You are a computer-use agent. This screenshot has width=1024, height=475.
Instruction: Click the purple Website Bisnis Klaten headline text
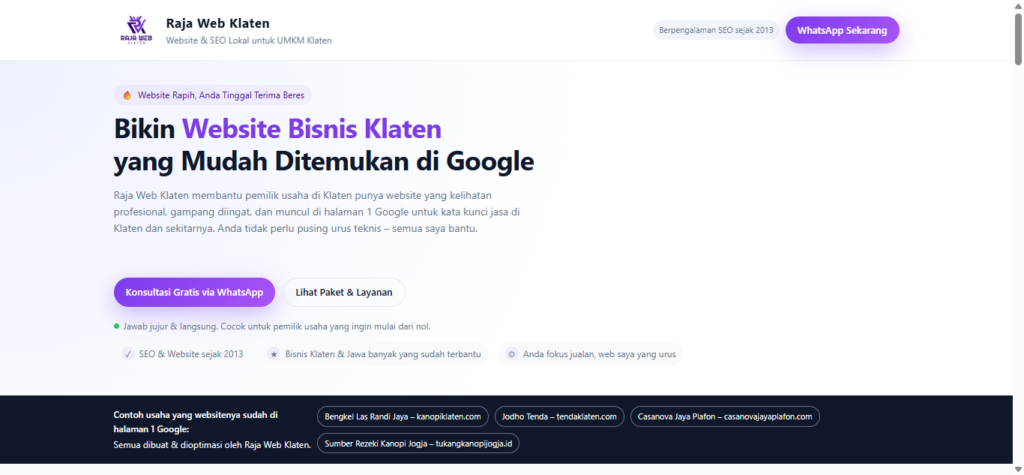[x=312, y=129]
